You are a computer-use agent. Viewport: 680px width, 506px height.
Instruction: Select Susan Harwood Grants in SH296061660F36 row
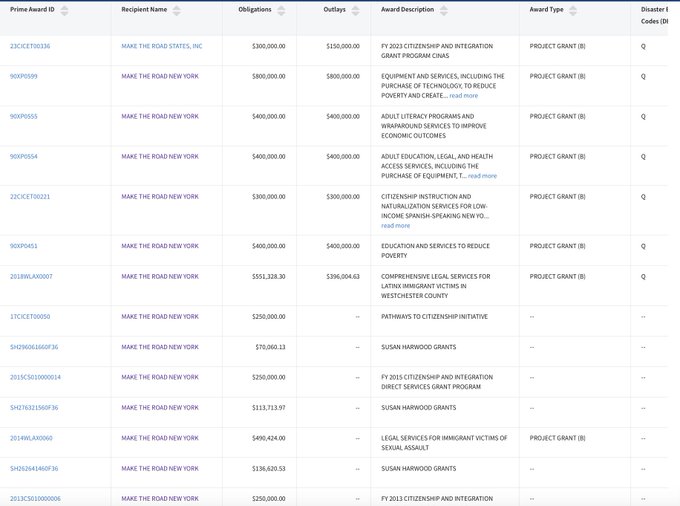(418, 347)
